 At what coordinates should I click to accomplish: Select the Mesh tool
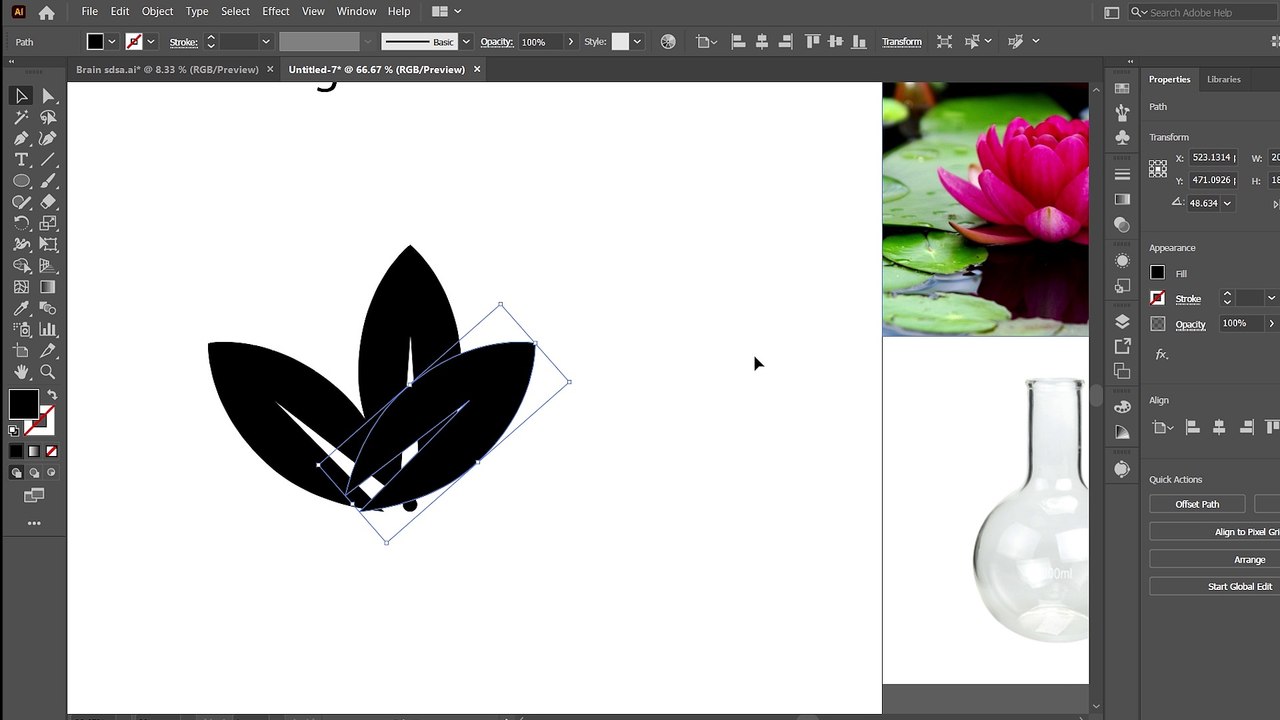pyautogui.click(x=21, y=287)
